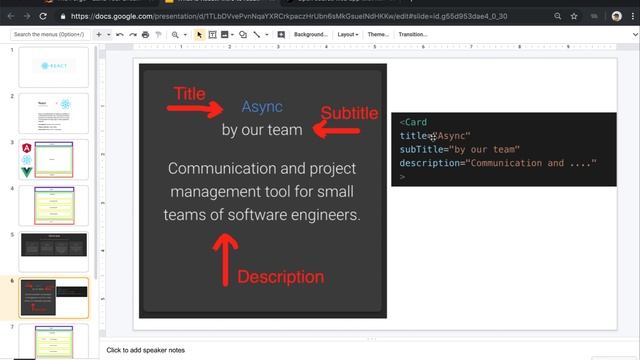Choose the Line tool

pos(256,35)
